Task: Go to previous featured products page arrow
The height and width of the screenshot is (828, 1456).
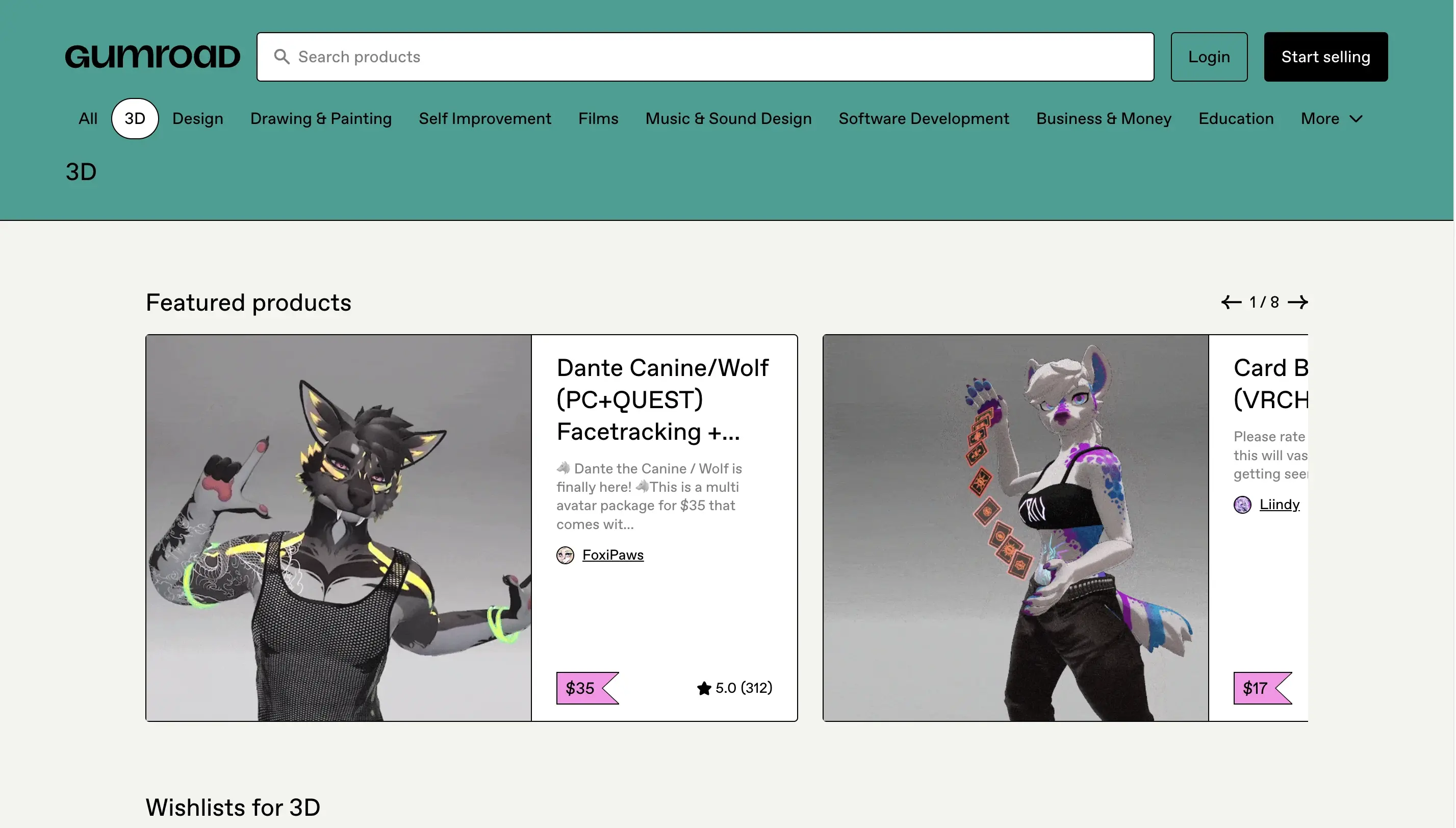Action: [1231, 302]
